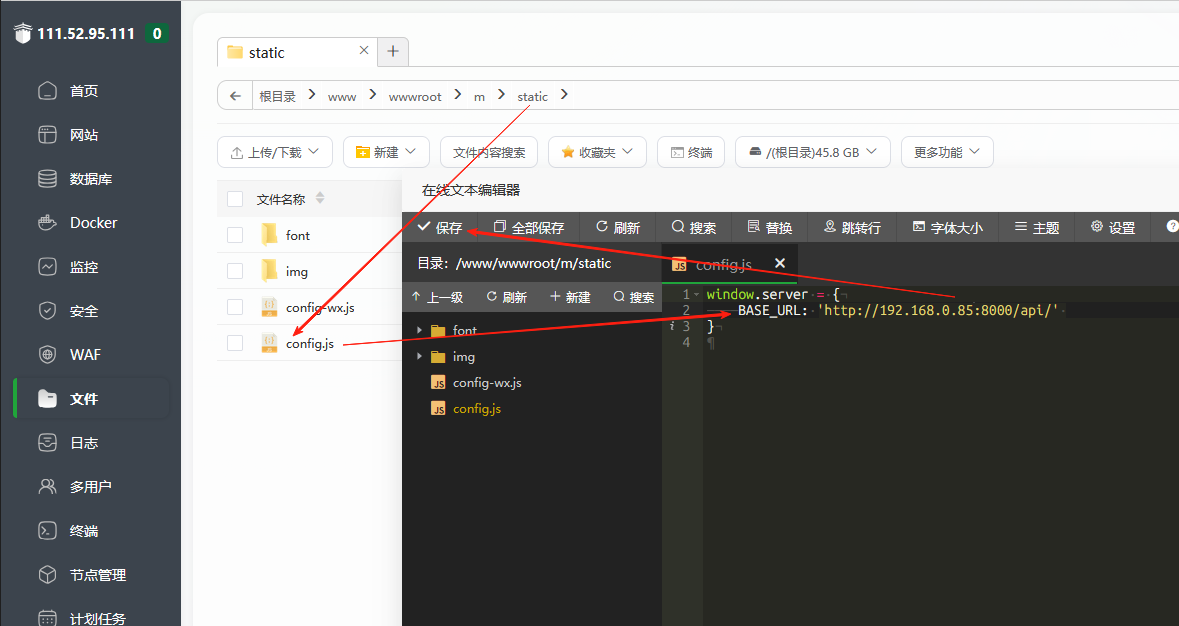
Task: Open Search in the editor toolbar
Action: [694, 228]
